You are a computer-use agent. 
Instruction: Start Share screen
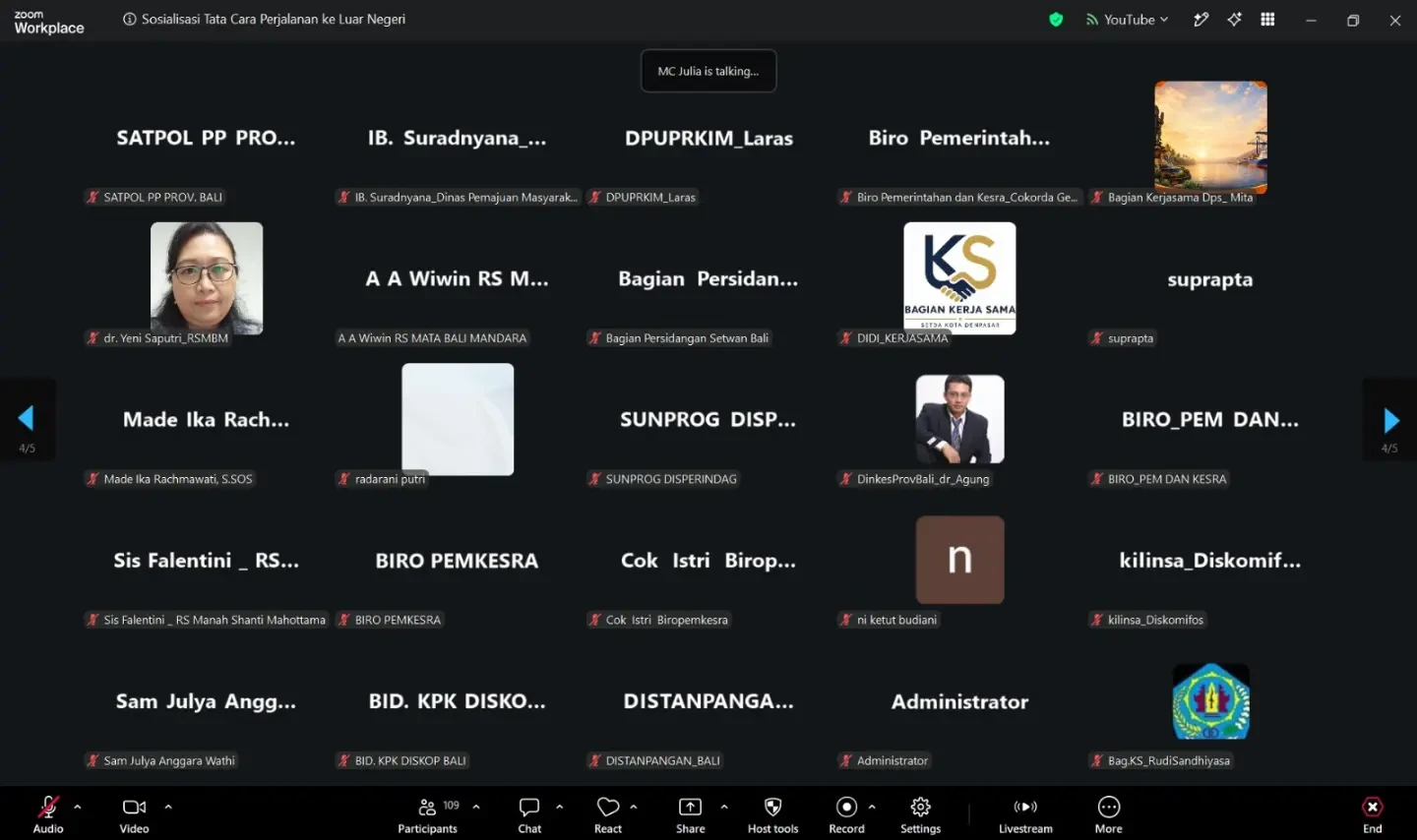[691, 814]
